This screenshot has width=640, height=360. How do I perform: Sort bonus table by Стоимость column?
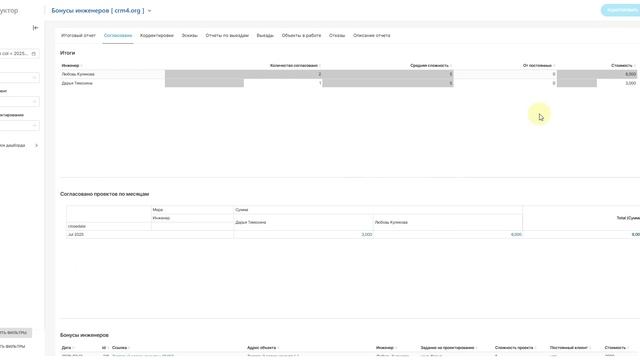(x=616, y=348)
